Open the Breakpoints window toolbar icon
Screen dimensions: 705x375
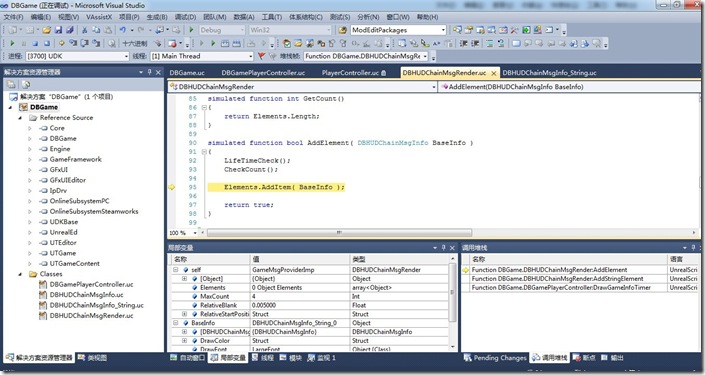click(x=172, y=43)
